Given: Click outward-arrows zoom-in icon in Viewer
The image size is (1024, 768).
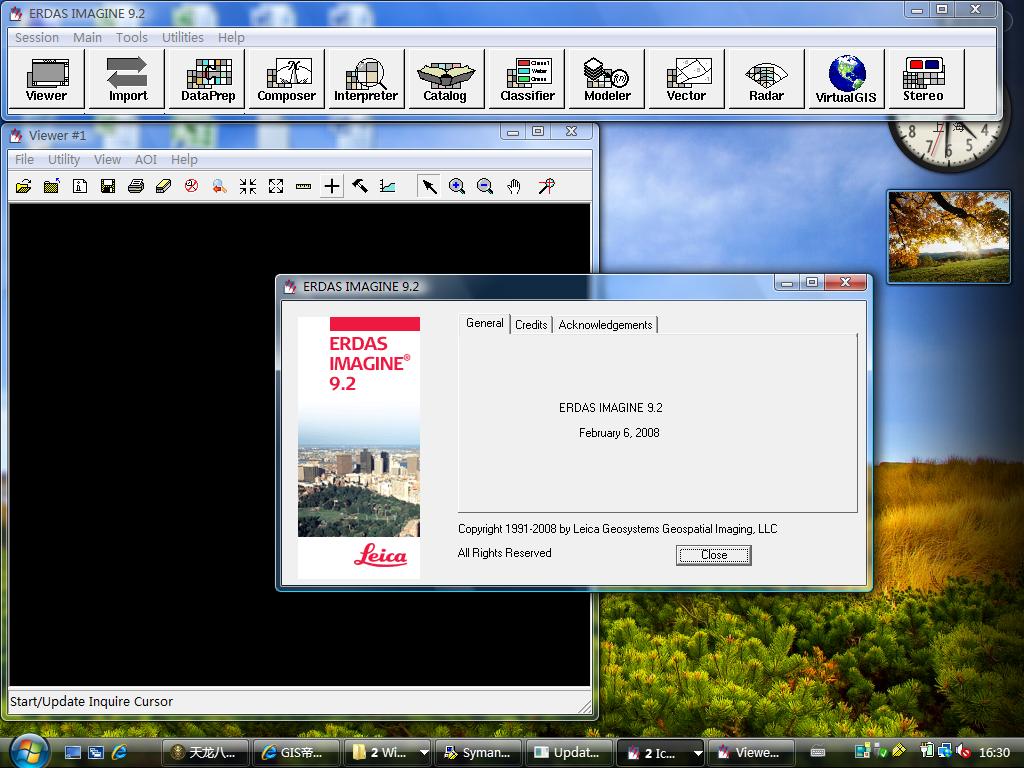Looking at the screenshot, I should (276, 187).
